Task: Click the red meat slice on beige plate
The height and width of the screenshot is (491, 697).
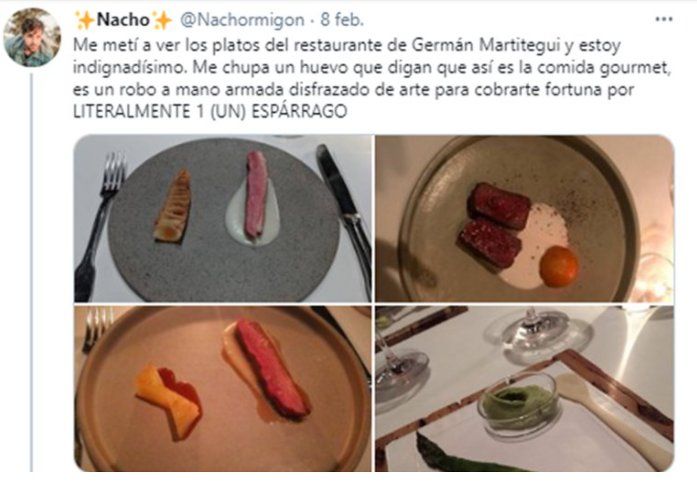Action: tap(272, 369)
